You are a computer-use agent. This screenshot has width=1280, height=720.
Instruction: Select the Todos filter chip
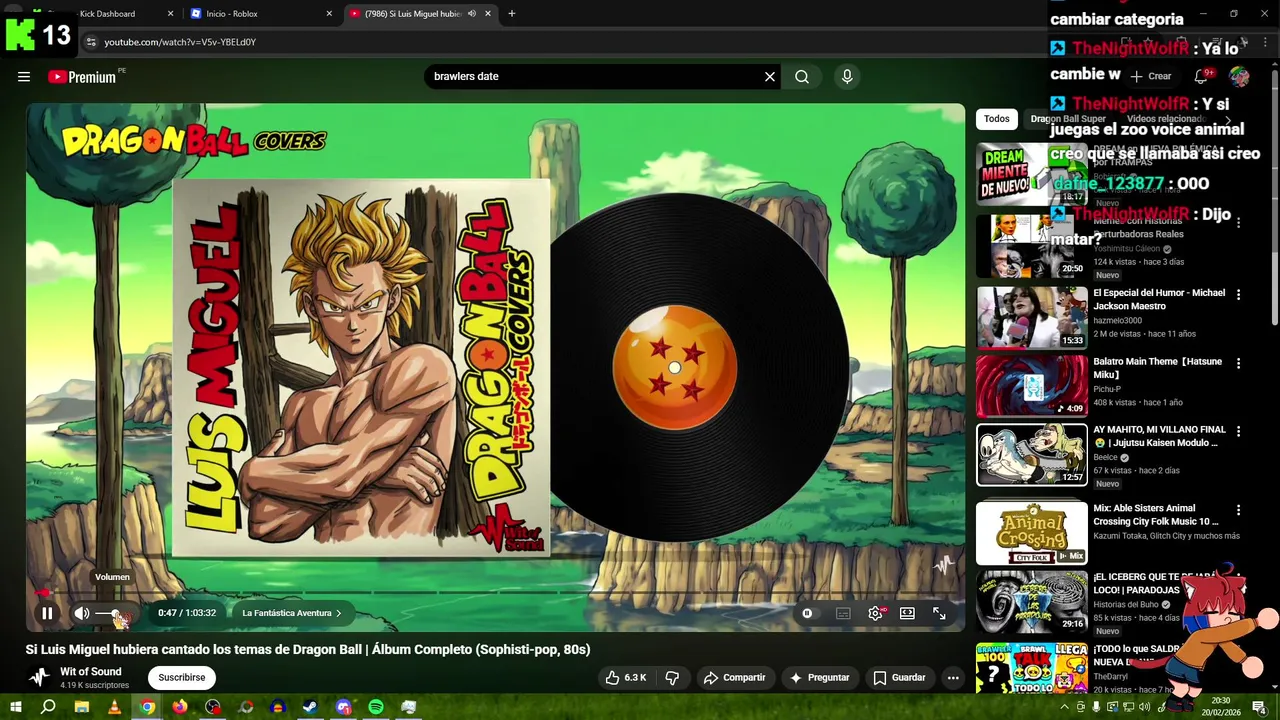[997, 119]
